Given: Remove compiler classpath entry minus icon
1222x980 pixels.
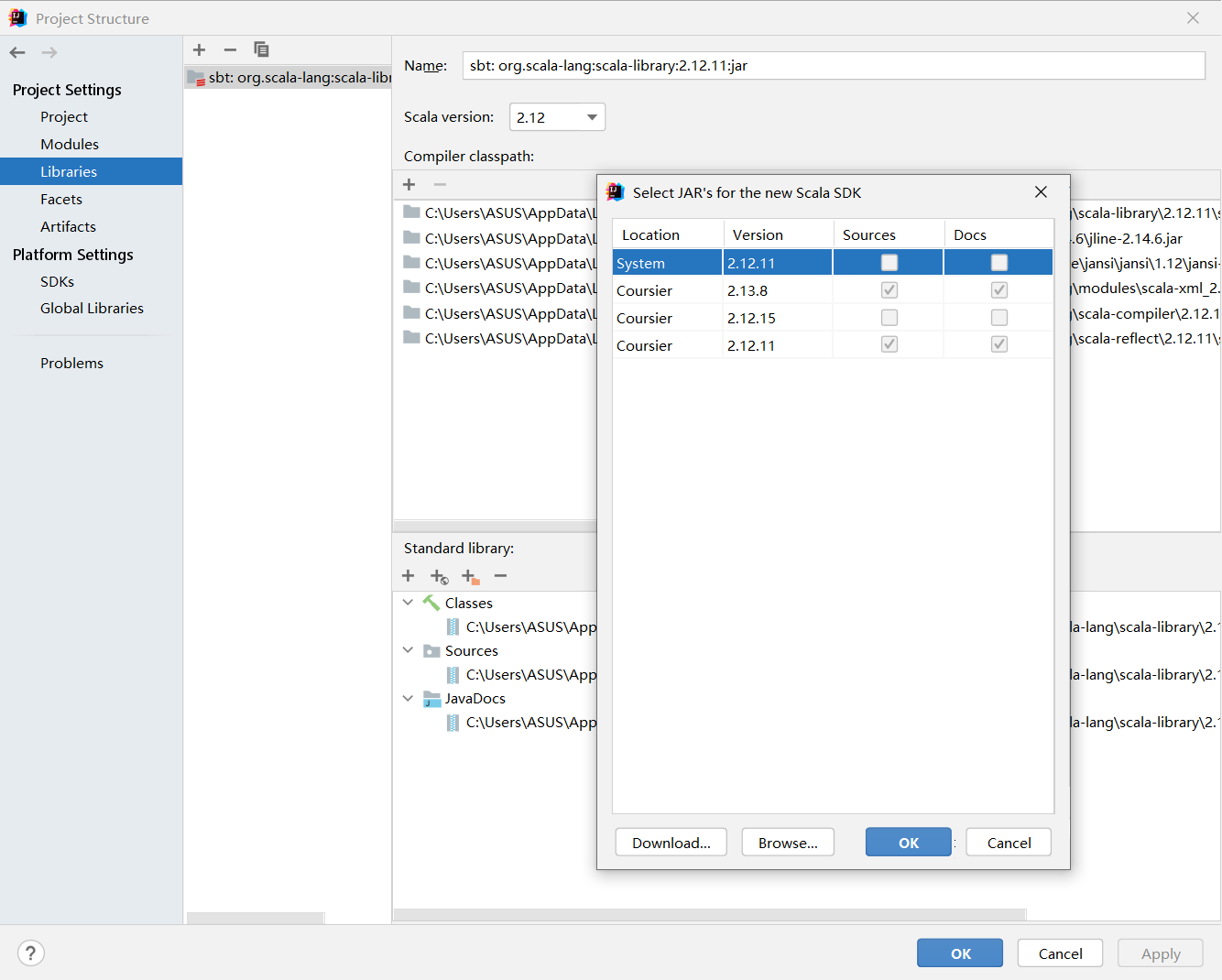Looking at the screenshot, I should coord(440,184).
